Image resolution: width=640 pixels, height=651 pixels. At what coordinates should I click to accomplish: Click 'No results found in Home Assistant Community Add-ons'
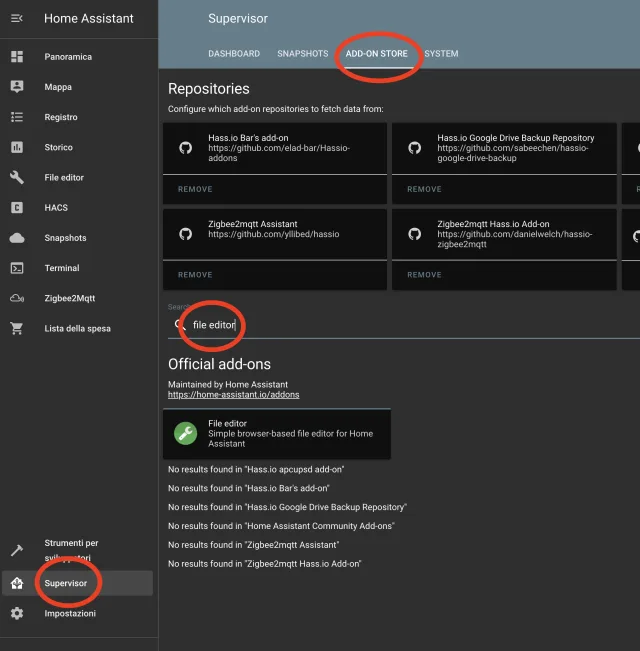point(281,526)
